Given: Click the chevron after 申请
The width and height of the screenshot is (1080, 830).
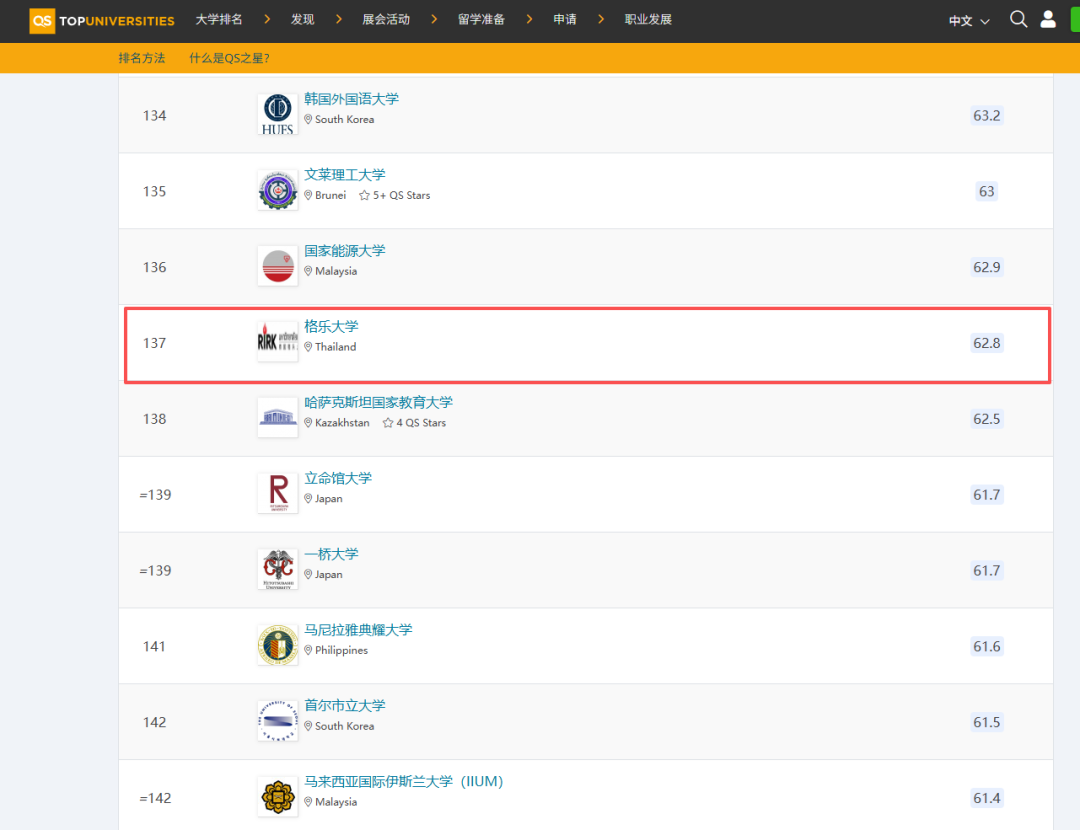Looking at the screenshot, I should pyautogui.click(x=599, y=18).
